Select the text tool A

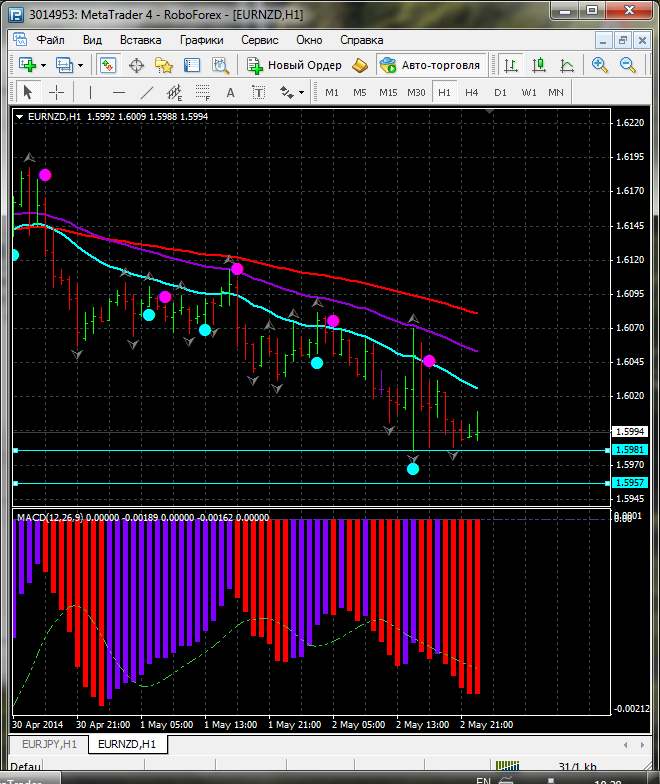[230, 92]
